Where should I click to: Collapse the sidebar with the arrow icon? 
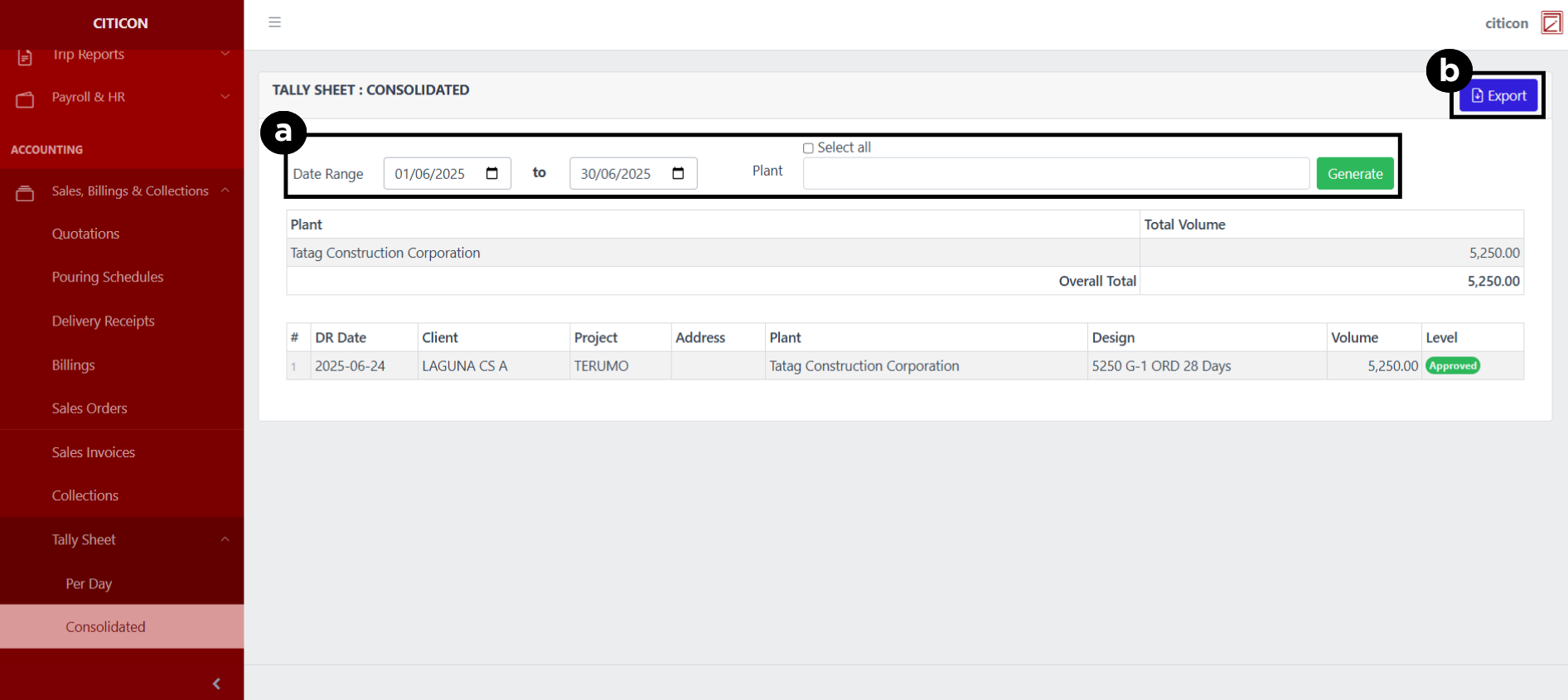[x=216, y=683]
